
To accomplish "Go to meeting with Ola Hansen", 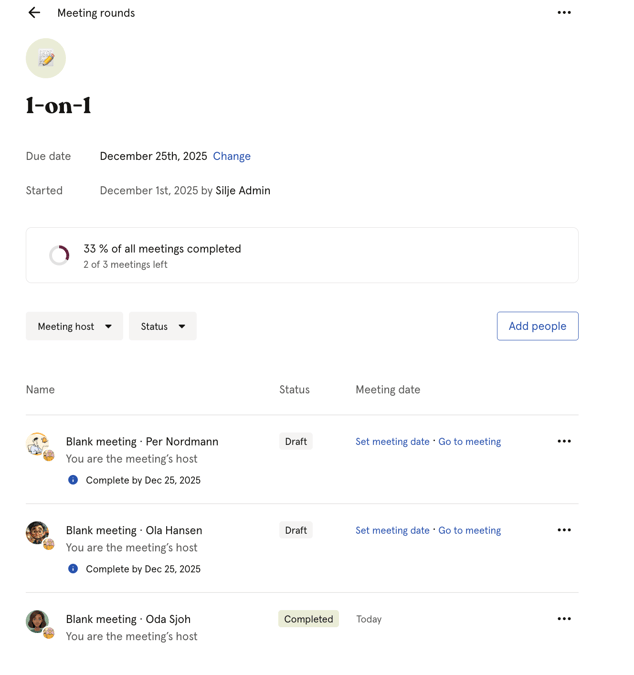I will tap(470, 531).
